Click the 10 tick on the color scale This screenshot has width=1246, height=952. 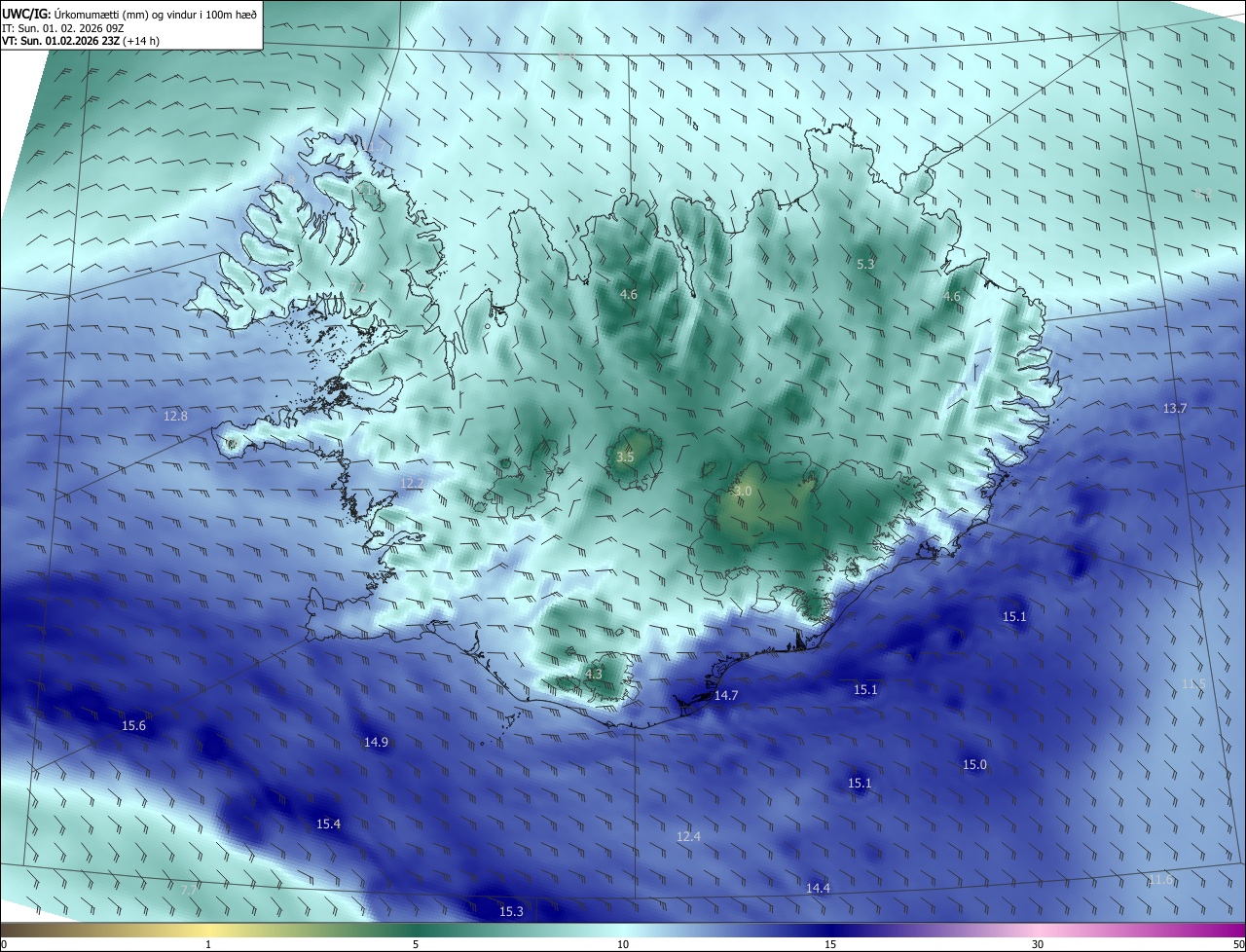point(623,944)
